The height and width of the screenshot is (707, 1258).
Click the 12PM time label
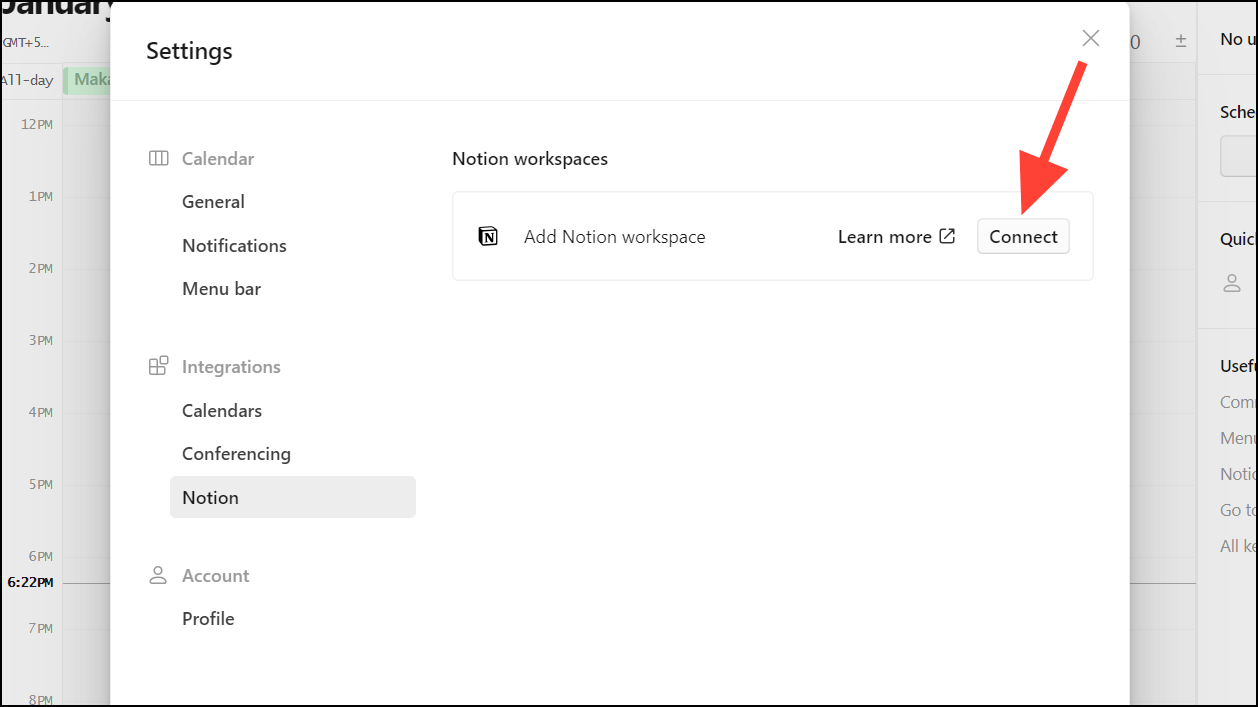tap(37, 124)
